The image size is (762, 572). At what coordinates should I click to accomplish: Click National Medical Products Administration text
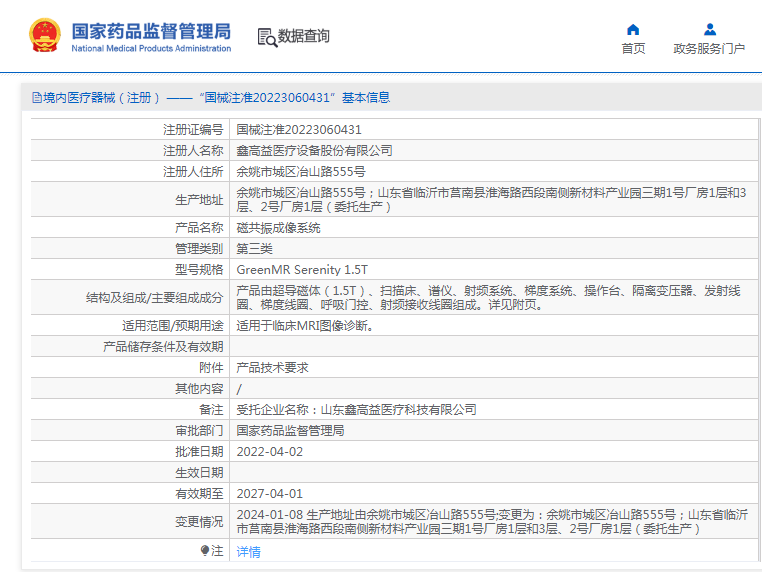tap(151, 49)
